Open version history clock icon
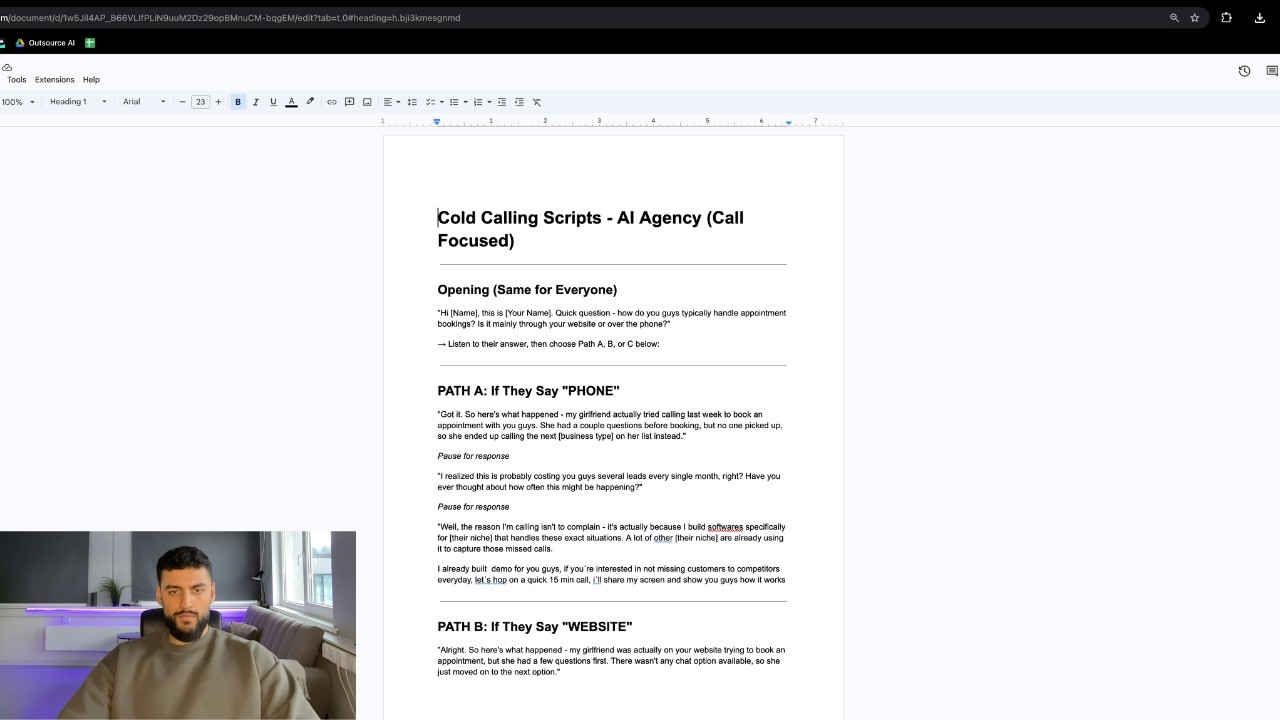The height and width of the screenshot is (720, 1280). [x=1244, y=71]
